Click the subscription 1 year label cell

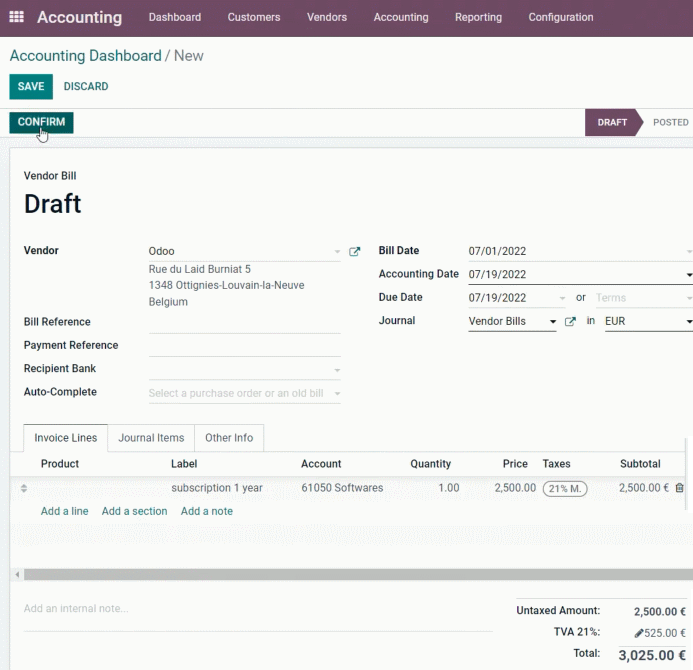pyautogui.click(x=217, y=488)
